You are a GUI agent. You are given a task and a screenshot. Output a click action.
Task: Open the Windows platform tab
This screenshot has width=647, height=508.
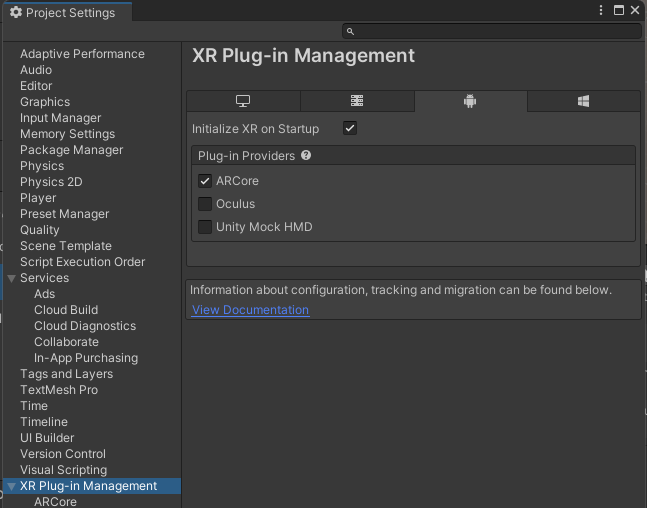[583, 101]
